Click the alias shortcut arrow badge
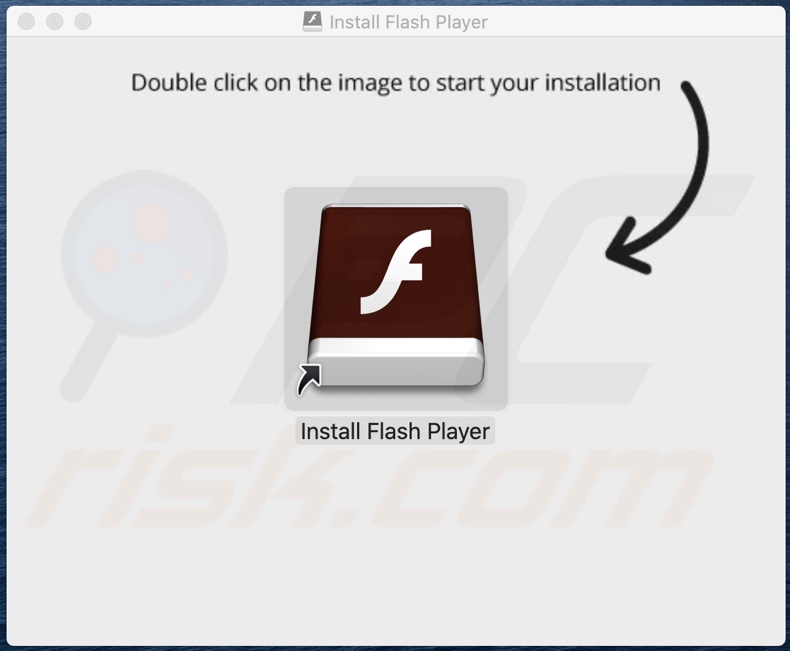790x651 pixels. point(309,379)
